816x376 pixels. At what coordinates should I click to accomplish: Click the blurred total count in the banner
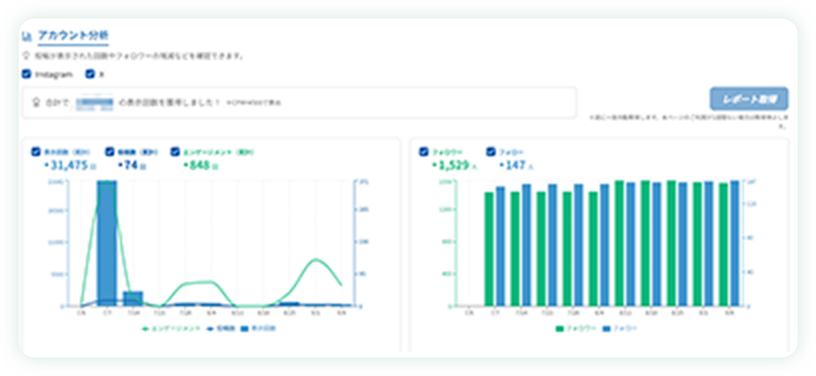pyautogui.click(x=95, y=103)
